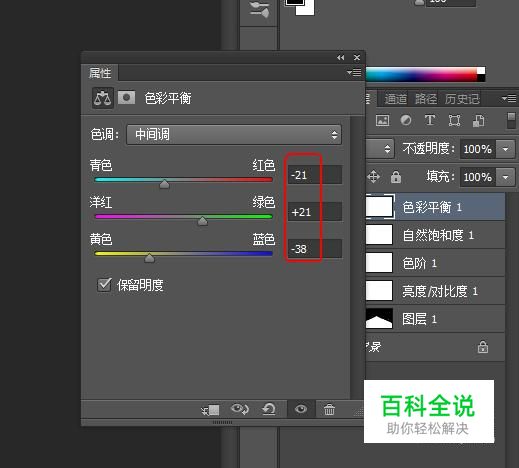Delete adjustment layer trash icon

(329, 409)
